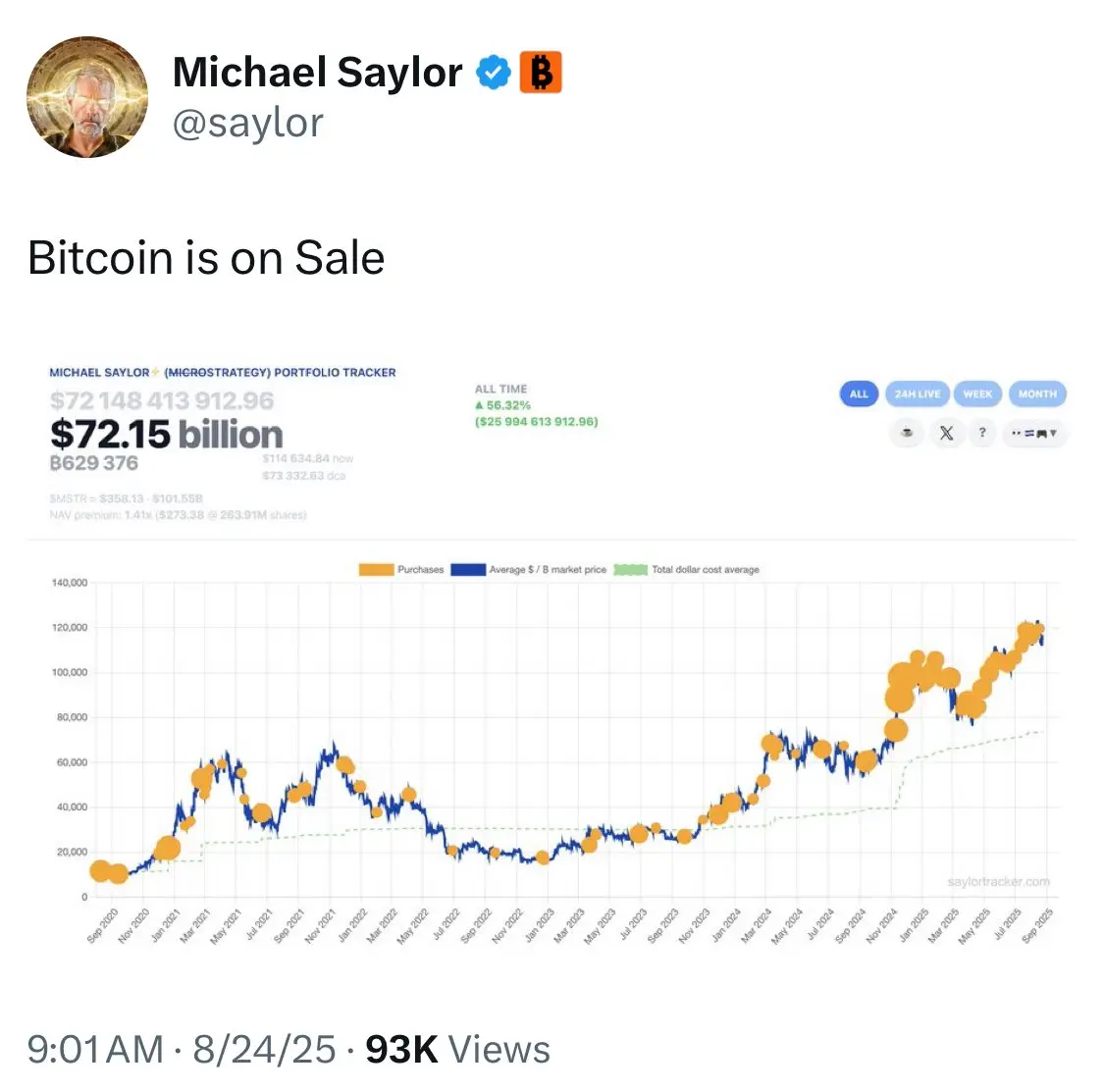Toggle the Average $ market price legend
The width and height of the screenshot is (1104, 1092).
529,570
